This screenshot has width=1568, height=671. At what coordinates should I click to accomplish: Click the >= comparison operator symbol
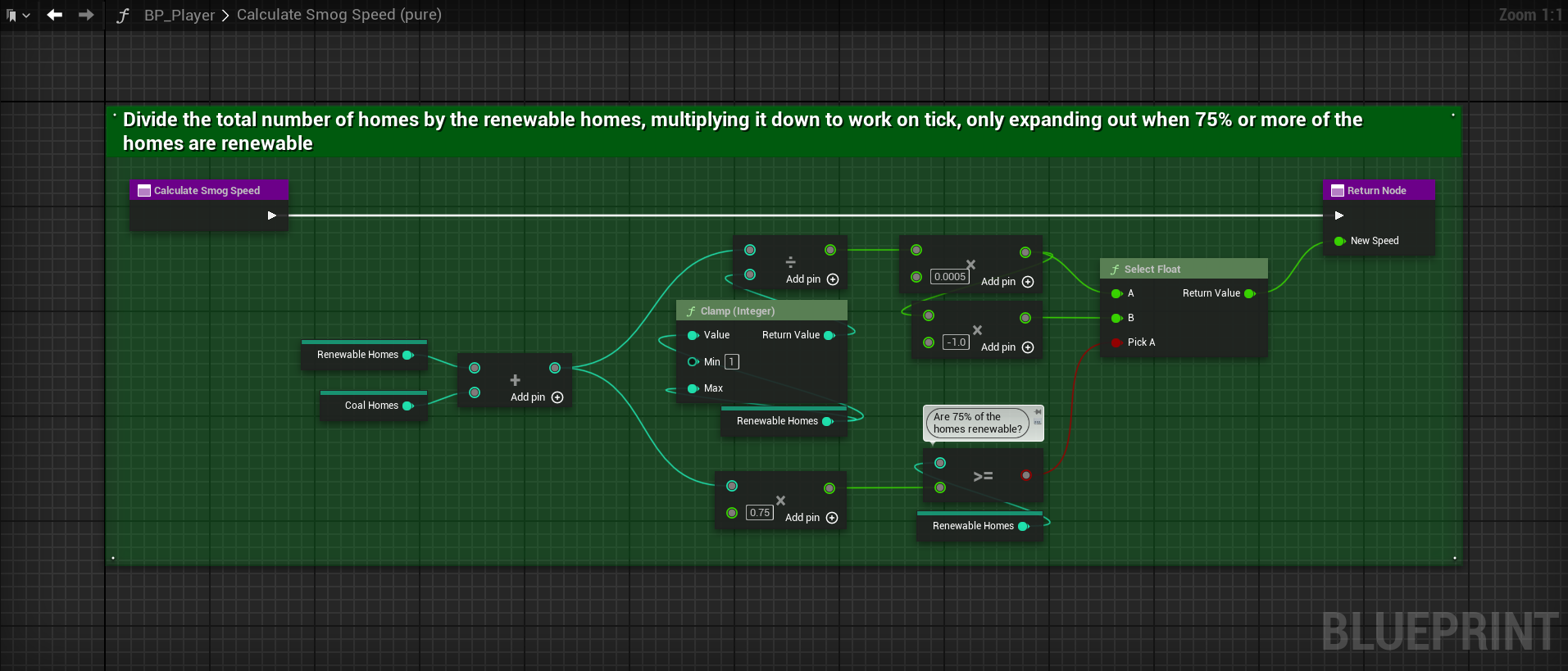(983, 476)
